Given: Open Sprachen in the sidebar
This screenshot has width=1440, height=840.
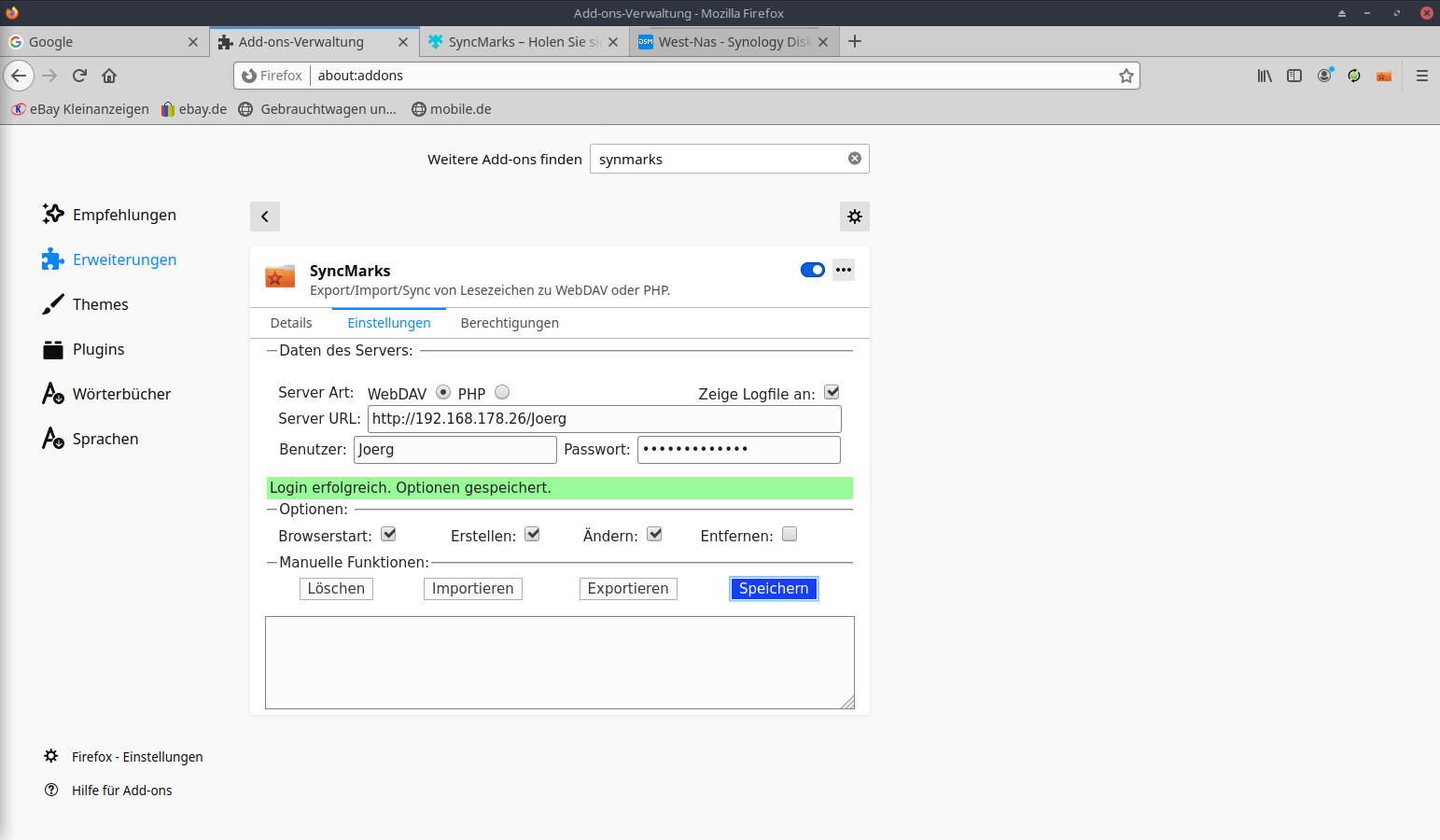Looking at the screenshot, I should point(91,439).
